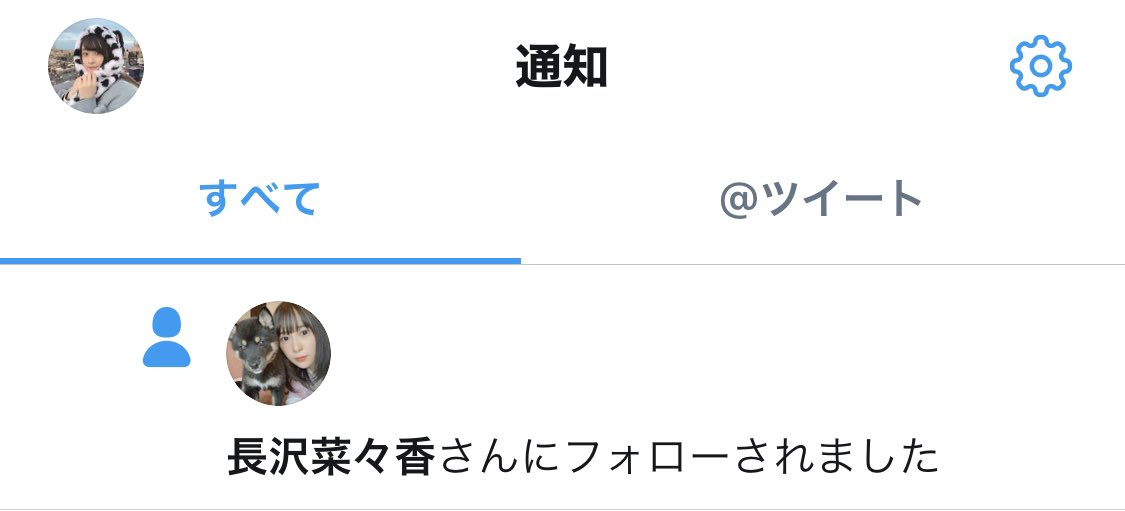Tap the 香 character ending the follower name
Image resolution: width=1125 pixels, height=511 pixels.
pos(415,457)
